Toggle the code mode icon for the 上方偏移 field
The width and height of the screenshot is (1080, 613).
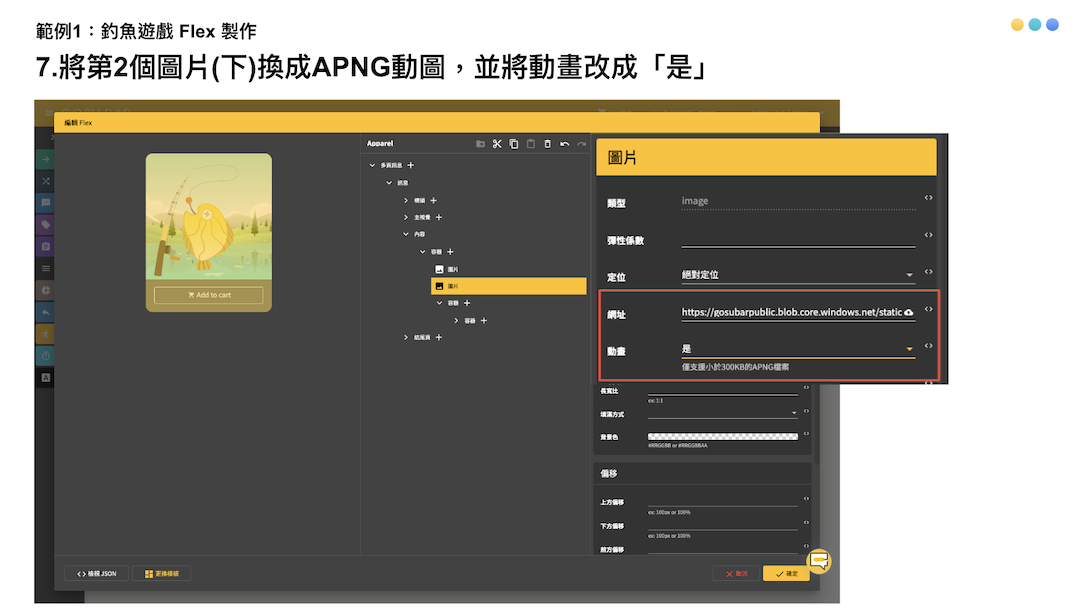(807, 499)
